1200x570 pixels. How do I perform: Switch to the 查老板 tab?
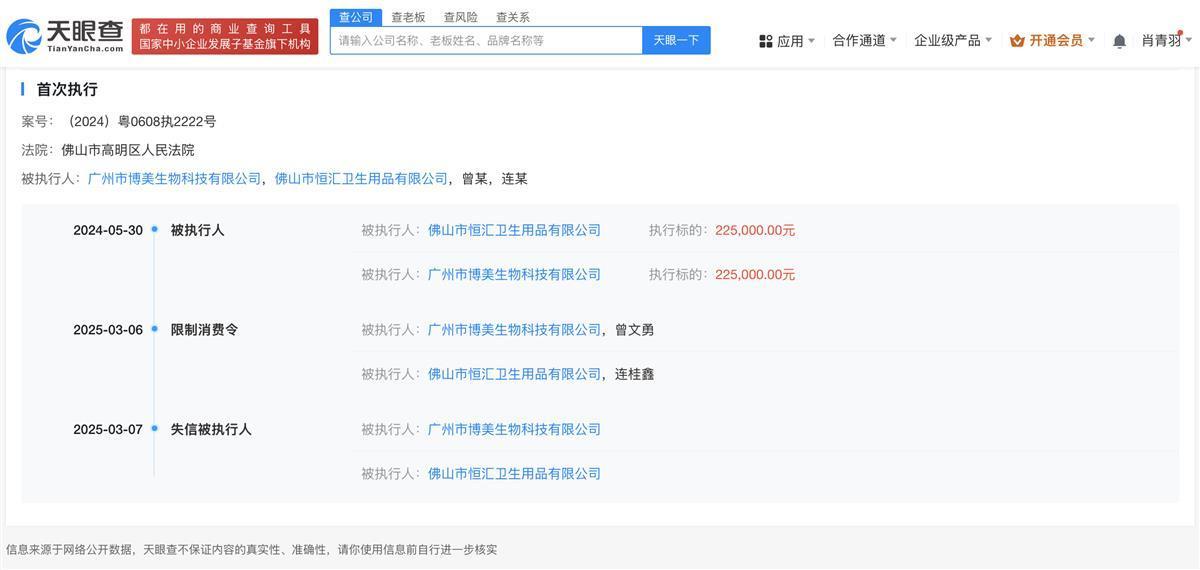point(408,17)
